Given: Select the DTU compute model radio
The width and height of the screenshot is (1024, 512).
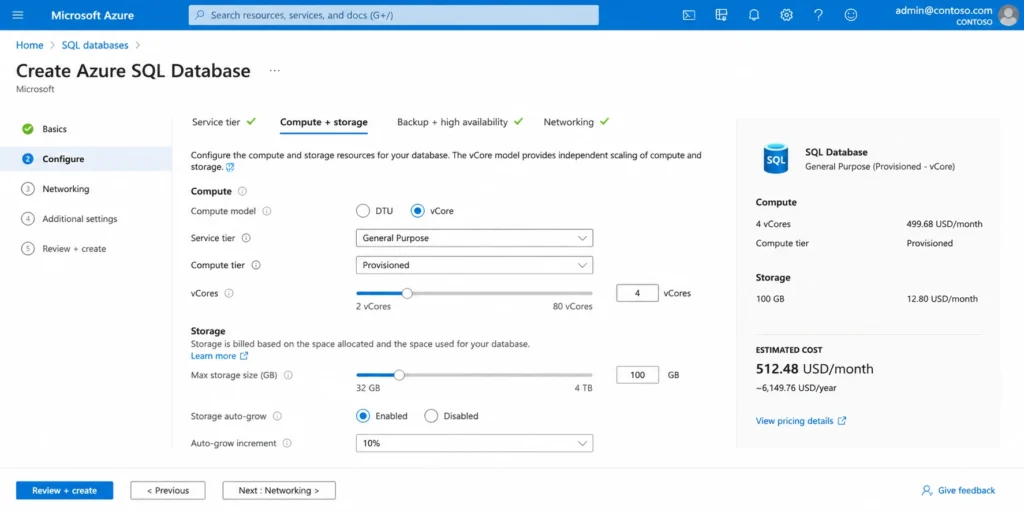Looking at the screenshot, I should tap(362, 211).
